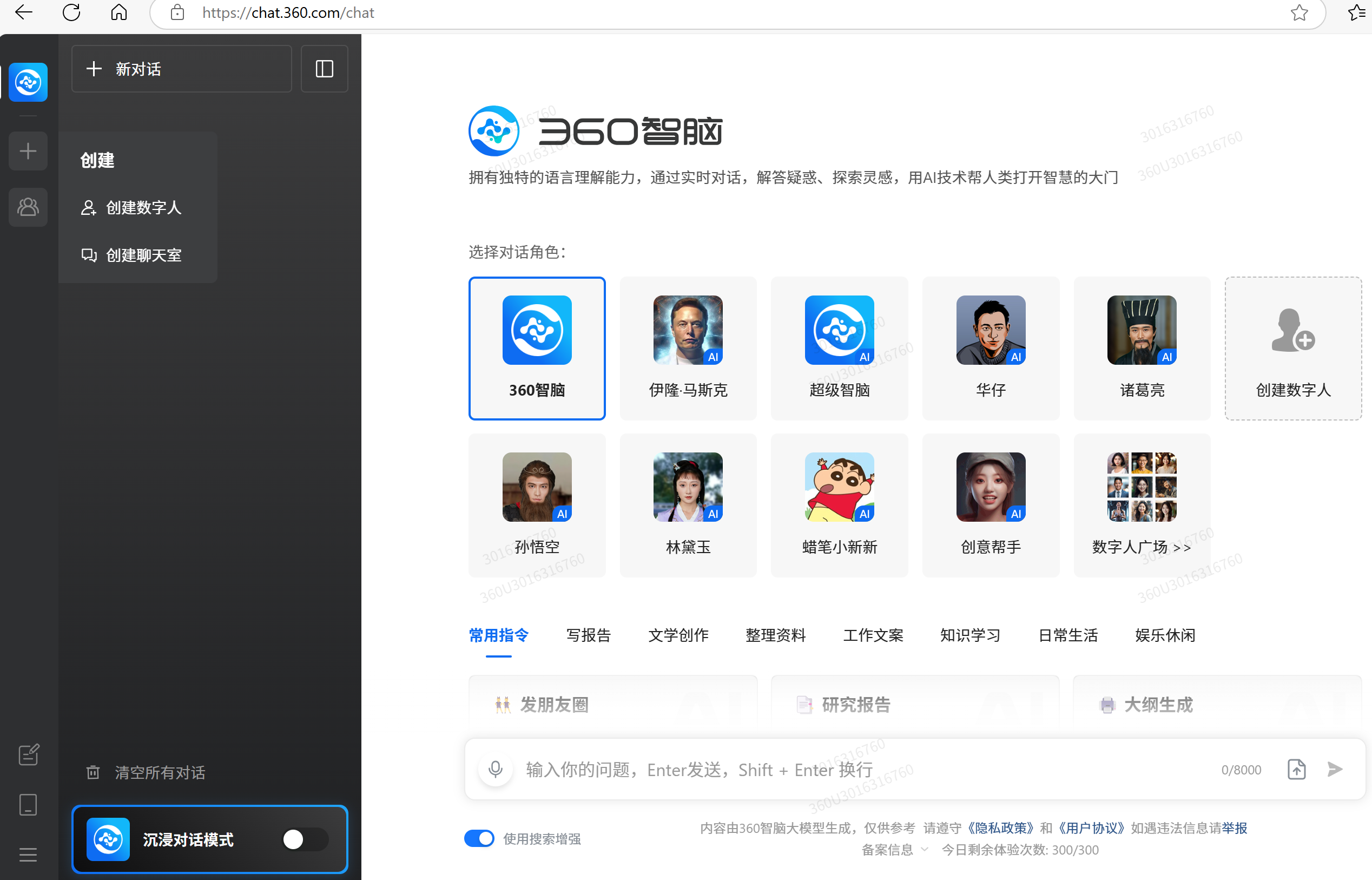Click the file upload icon beside the send button

(1297, 769)
